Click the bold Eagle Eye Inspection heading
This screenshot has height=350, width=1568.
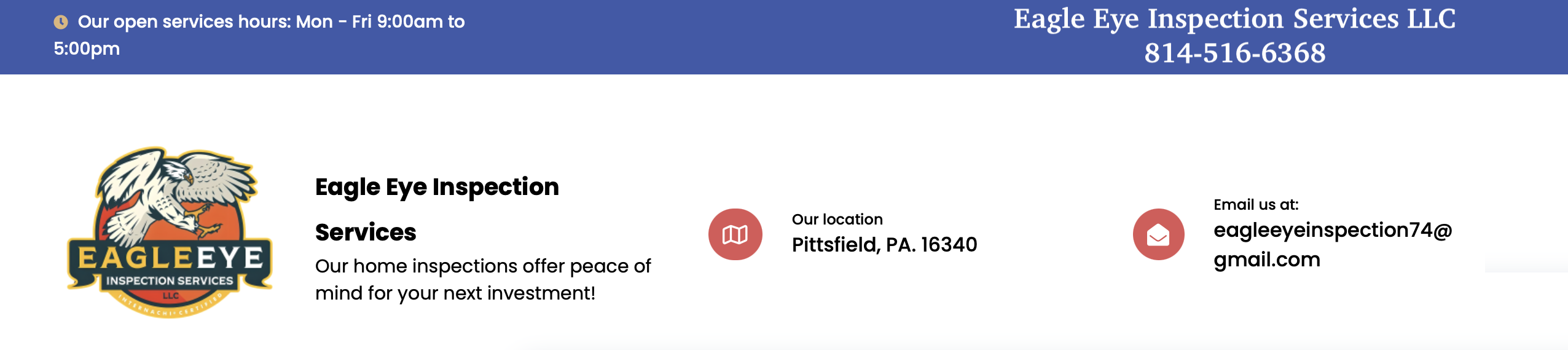[437, 187]
